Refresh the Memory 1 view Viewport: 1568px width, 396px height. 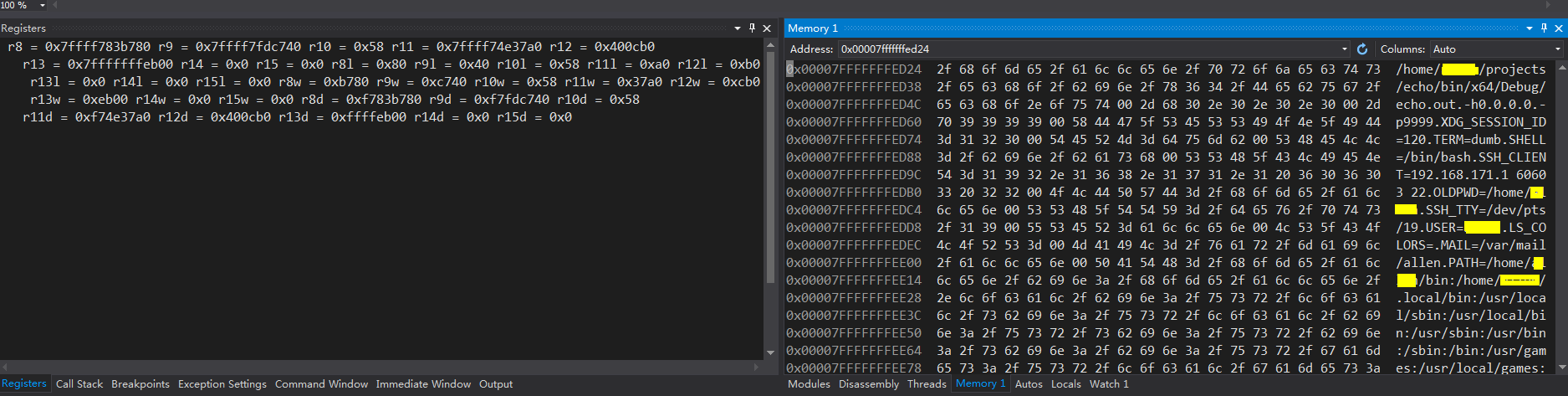pyautogui.click(x=1361, y=49)
